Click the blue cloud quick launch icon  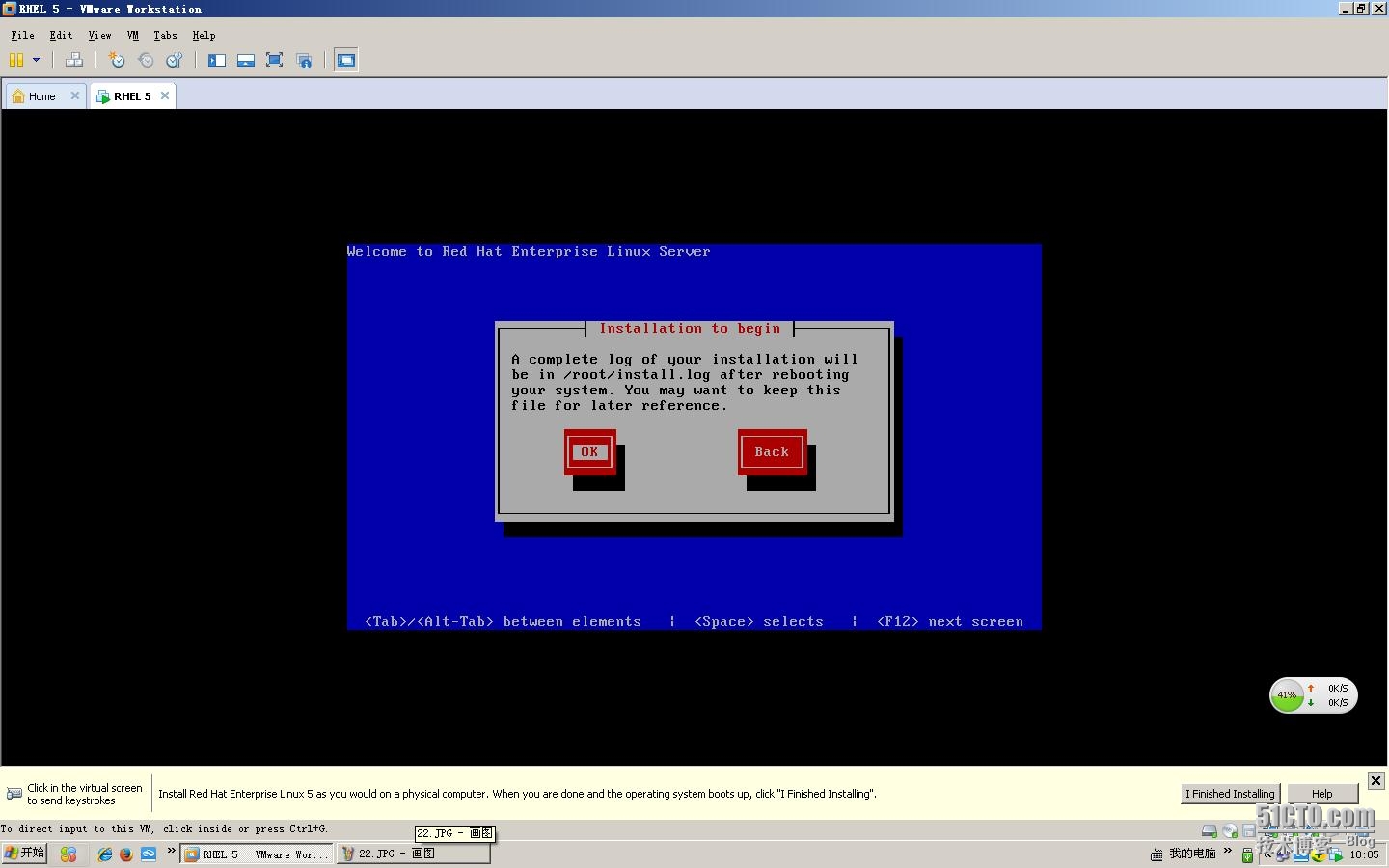[149, 854]
